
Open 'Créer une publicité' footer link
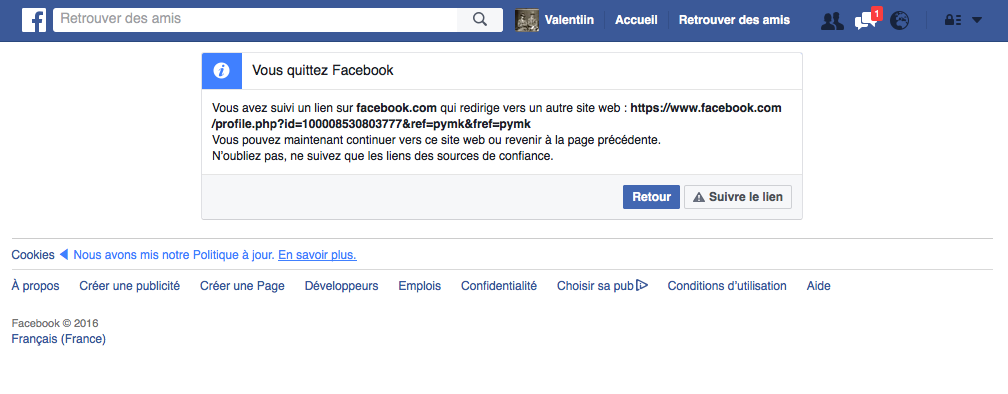(x=130, y=286)
